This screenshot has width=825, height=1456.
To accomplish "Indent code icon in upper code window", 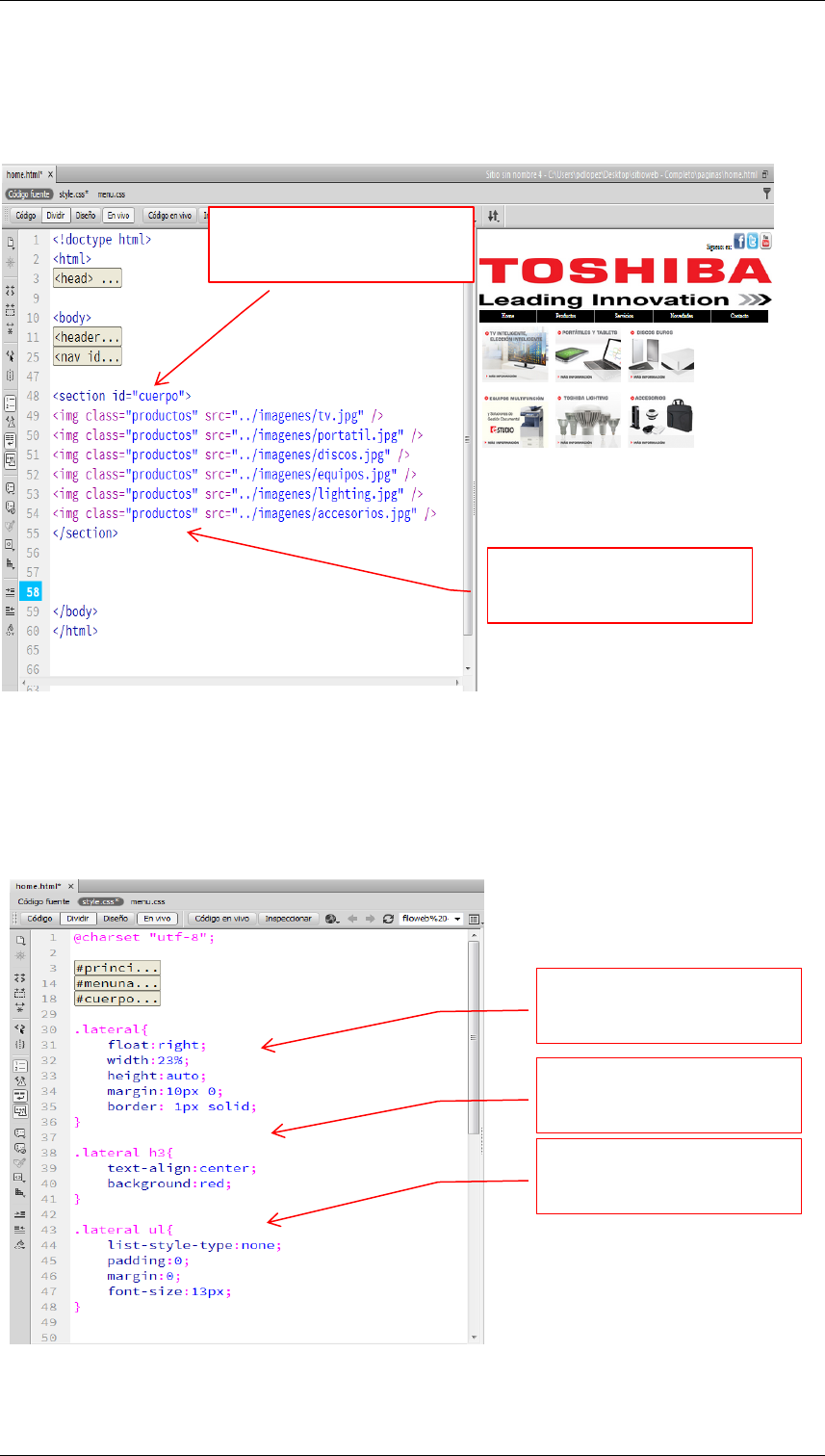I will click(x=11, y=591).
